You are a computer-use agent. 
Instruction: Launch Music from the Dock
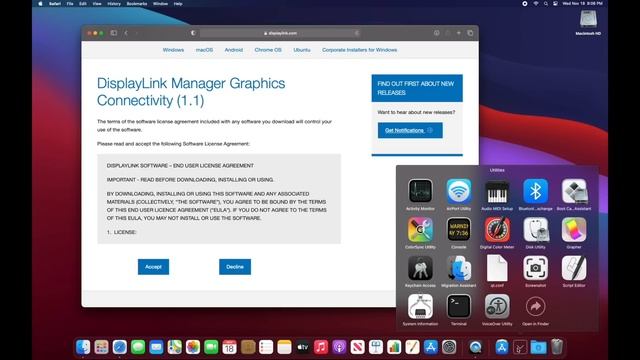(321, 347)
